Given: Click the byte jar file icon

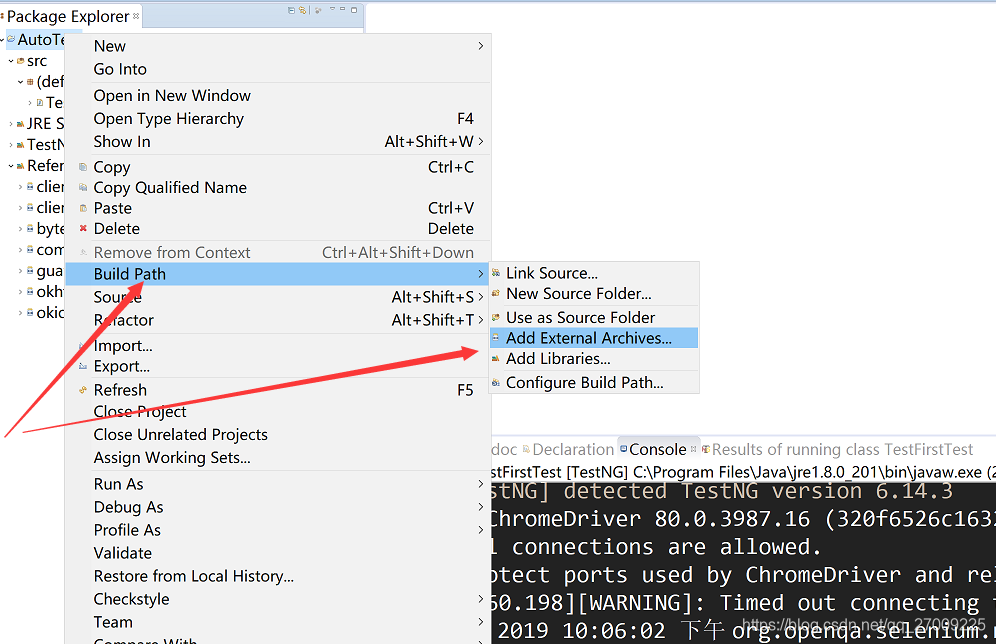Looking at the screenshot, I should pyautogui.click(x=30, y=229).
